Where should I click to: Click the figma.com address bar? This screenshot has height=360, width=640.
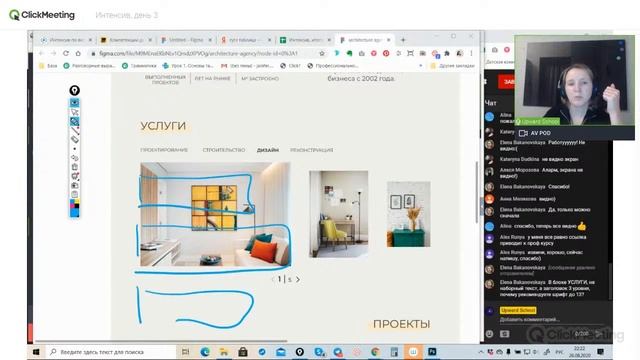point(204,53)
